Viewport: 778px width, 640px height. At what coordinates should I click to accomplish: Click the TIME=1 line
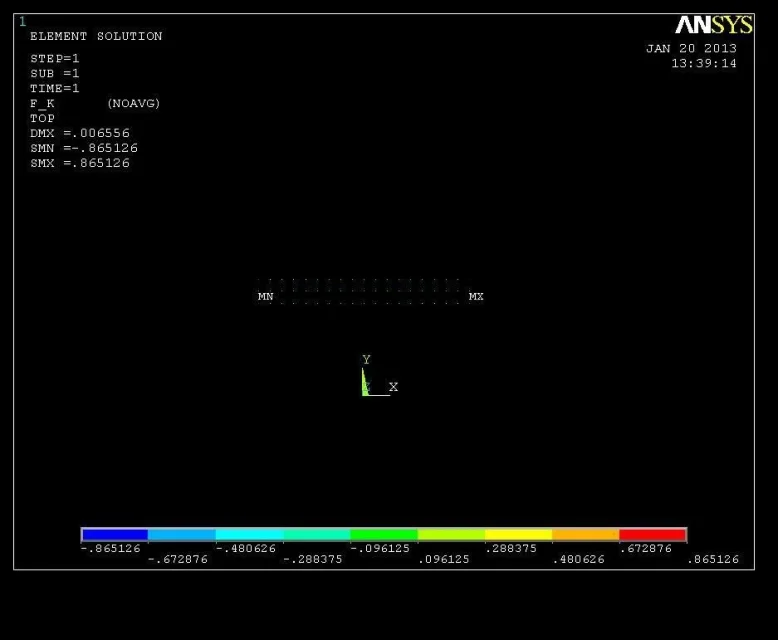point(55,88)
